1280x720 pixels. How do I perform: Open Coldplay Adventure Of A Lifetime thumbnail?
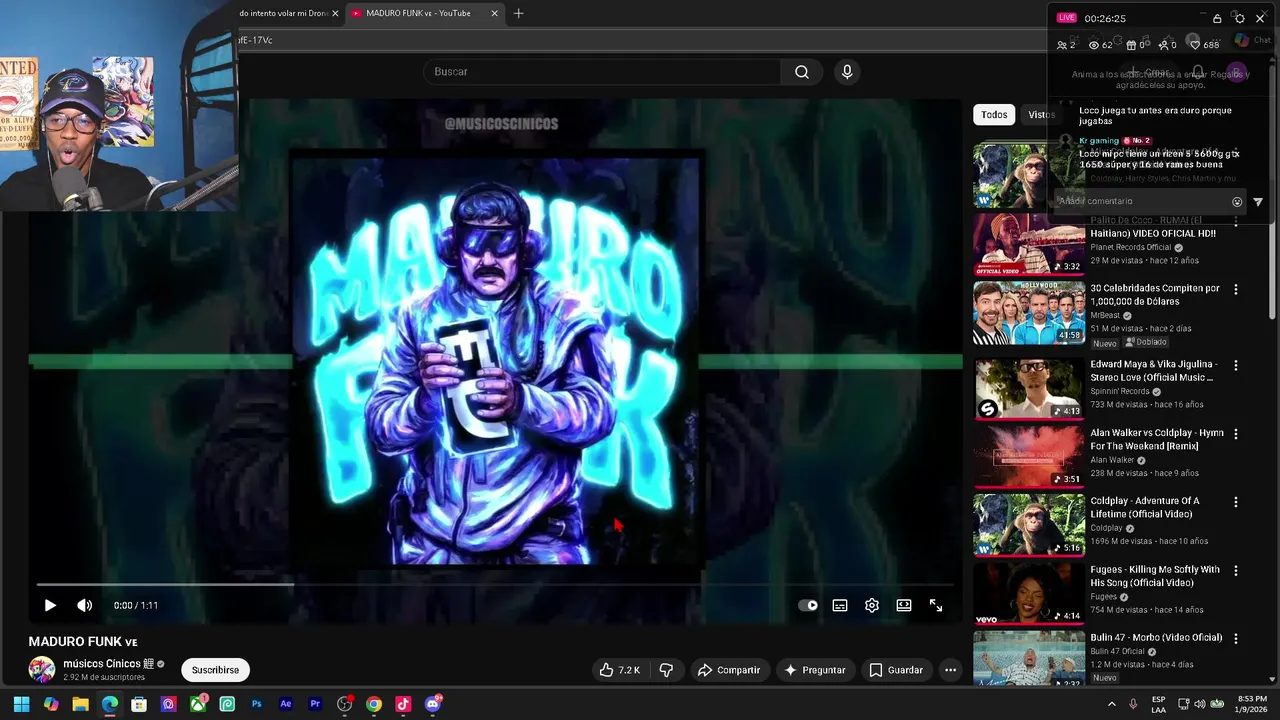tap(1029, 524)
